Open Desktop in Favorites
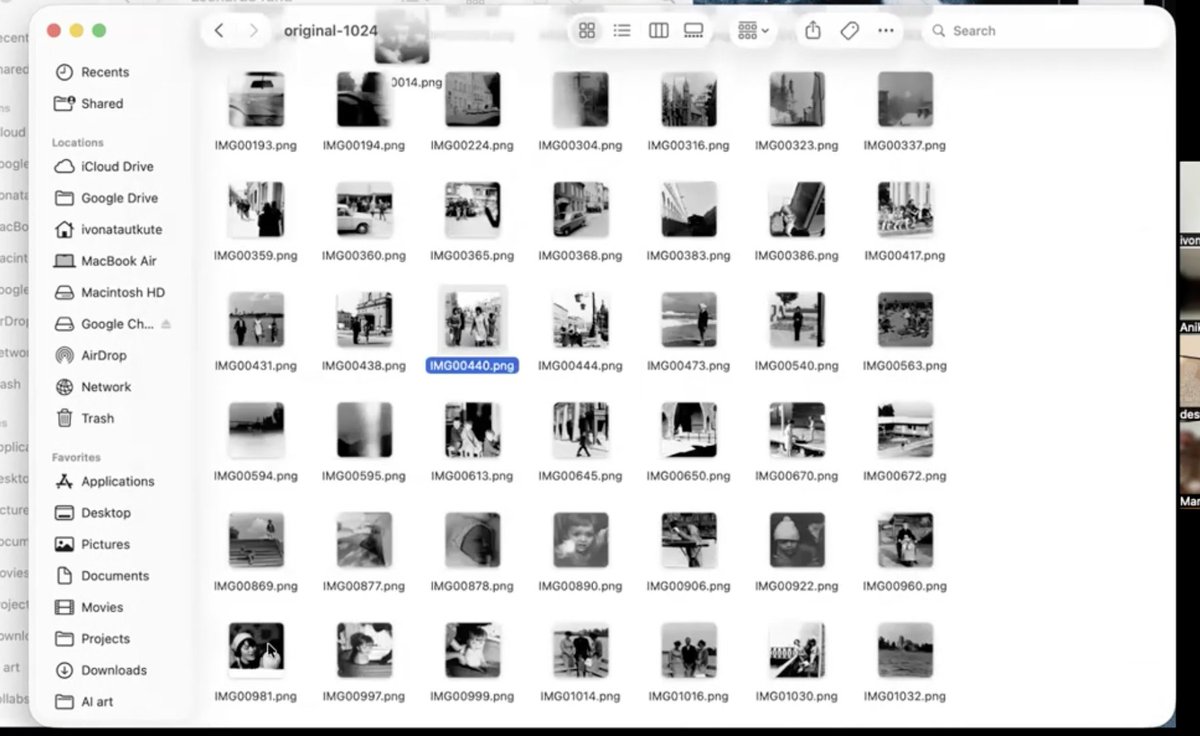This screenshot has height=736, width=1200. [105, 513]
